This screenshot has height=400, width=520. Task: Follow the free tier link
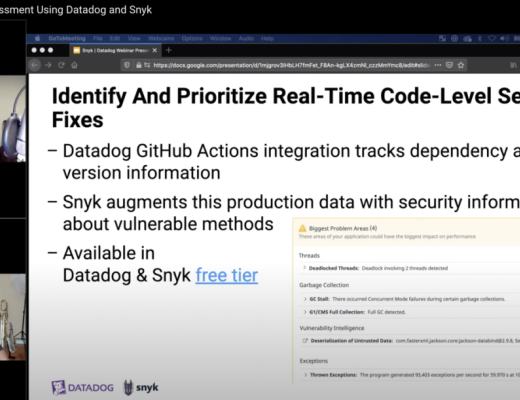tap(227, 275)
